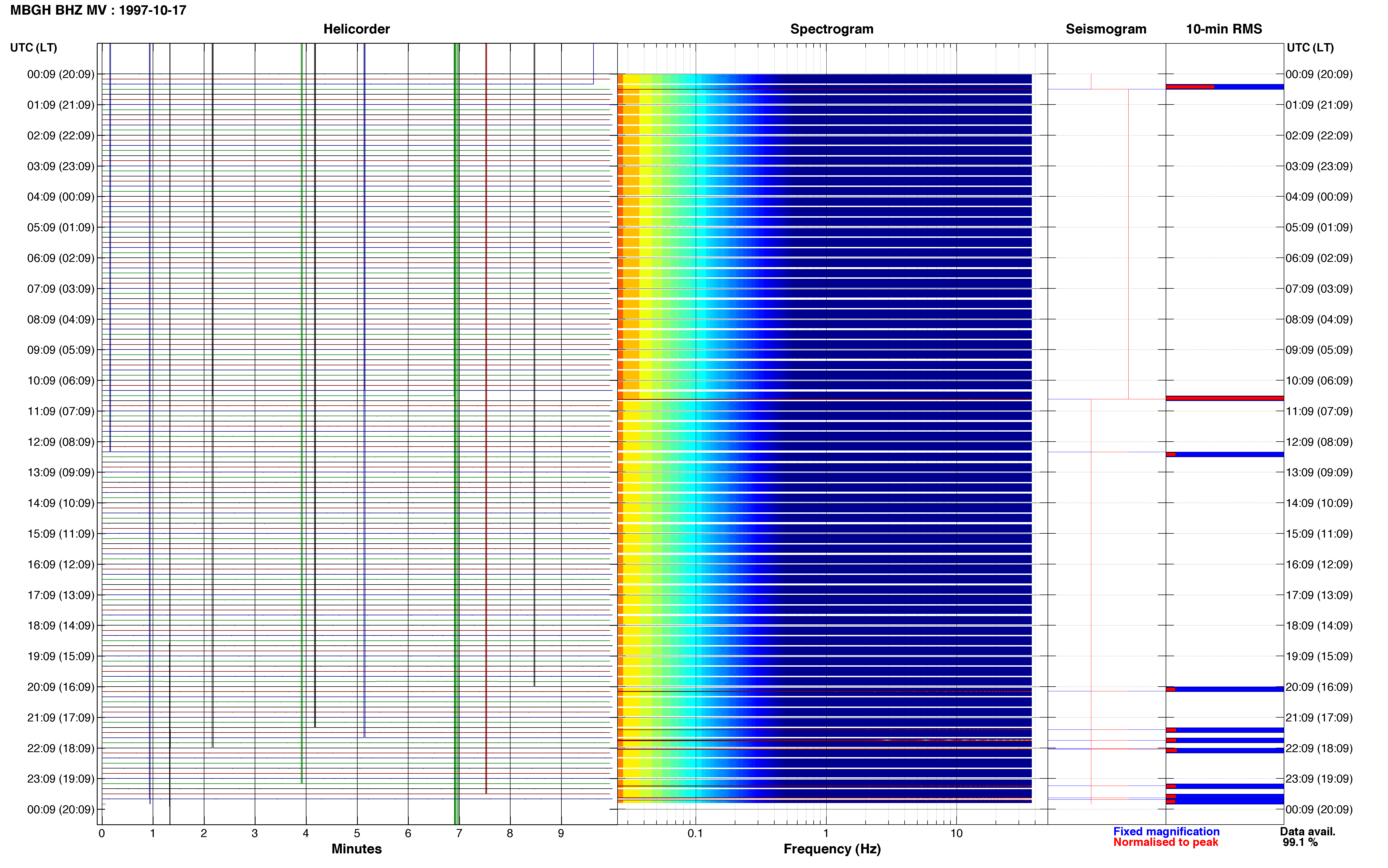
Task: Click the green vertical spike near minute 4
Action: 301,413
